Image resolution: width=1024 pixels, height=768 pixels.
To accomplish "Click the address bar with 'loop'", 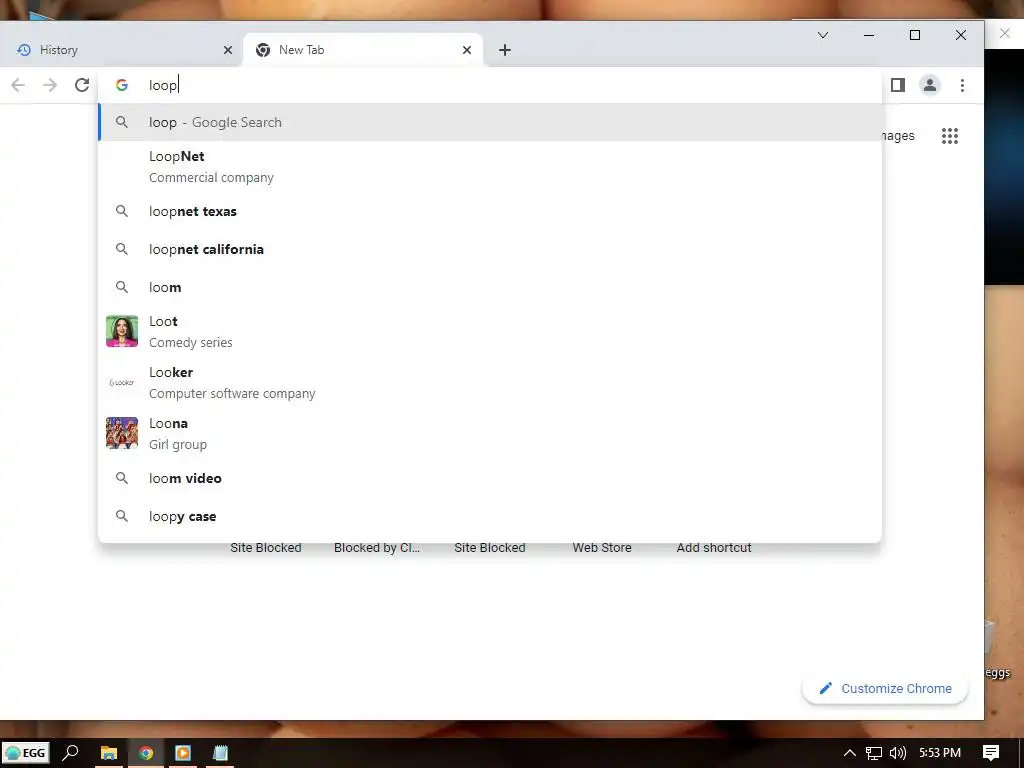I will click(x=490, y=85).
